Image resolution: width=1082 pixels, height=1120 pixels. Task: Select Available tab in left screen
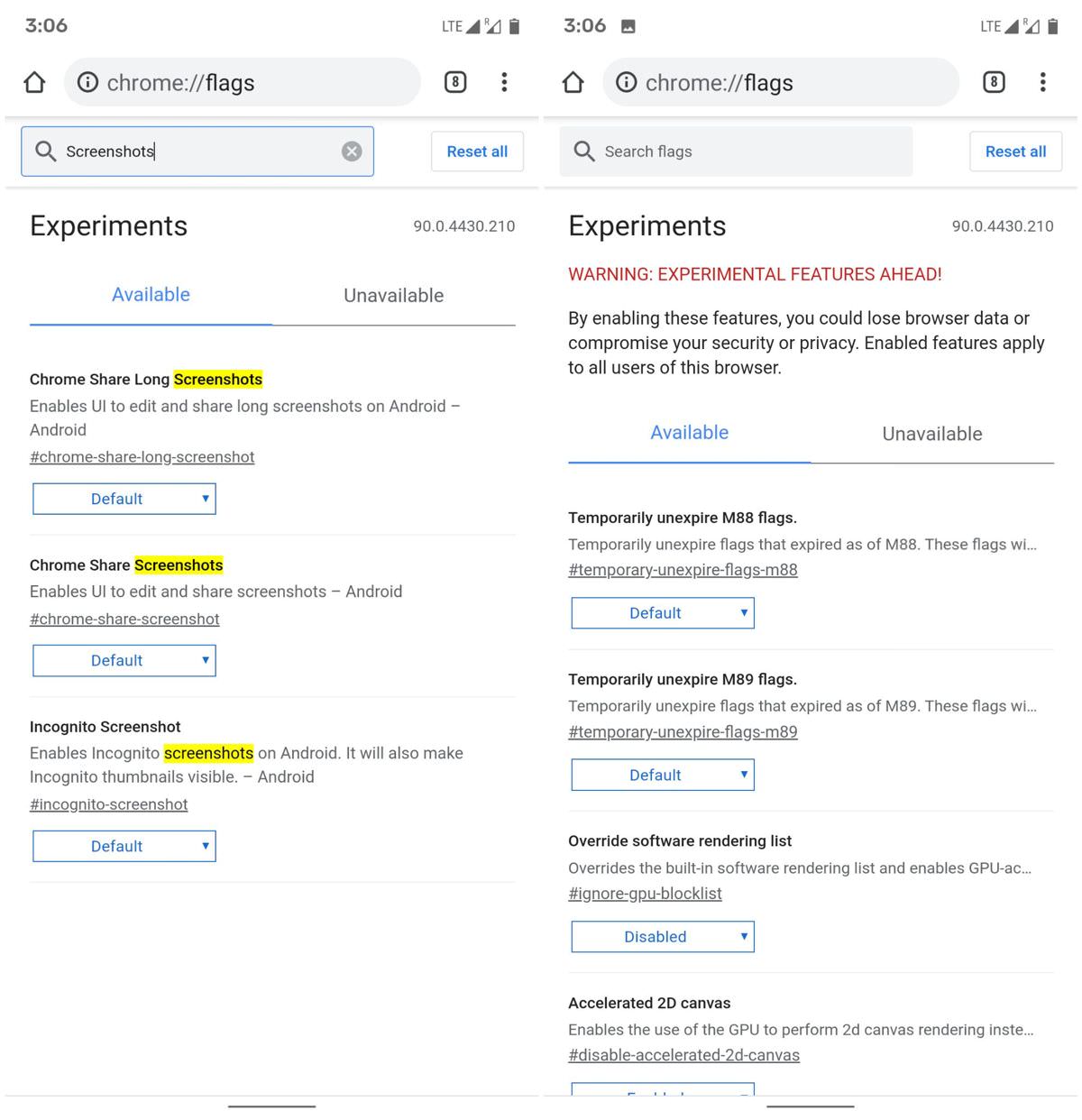151,295
